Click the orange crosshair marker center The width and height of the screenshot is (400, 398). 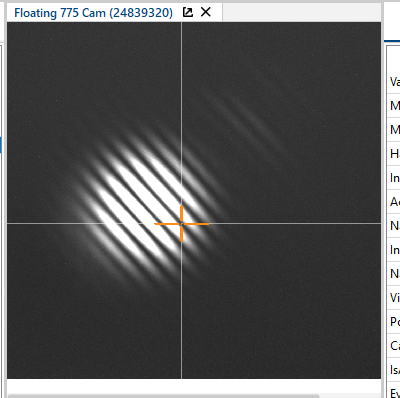[x=181, y=224]
